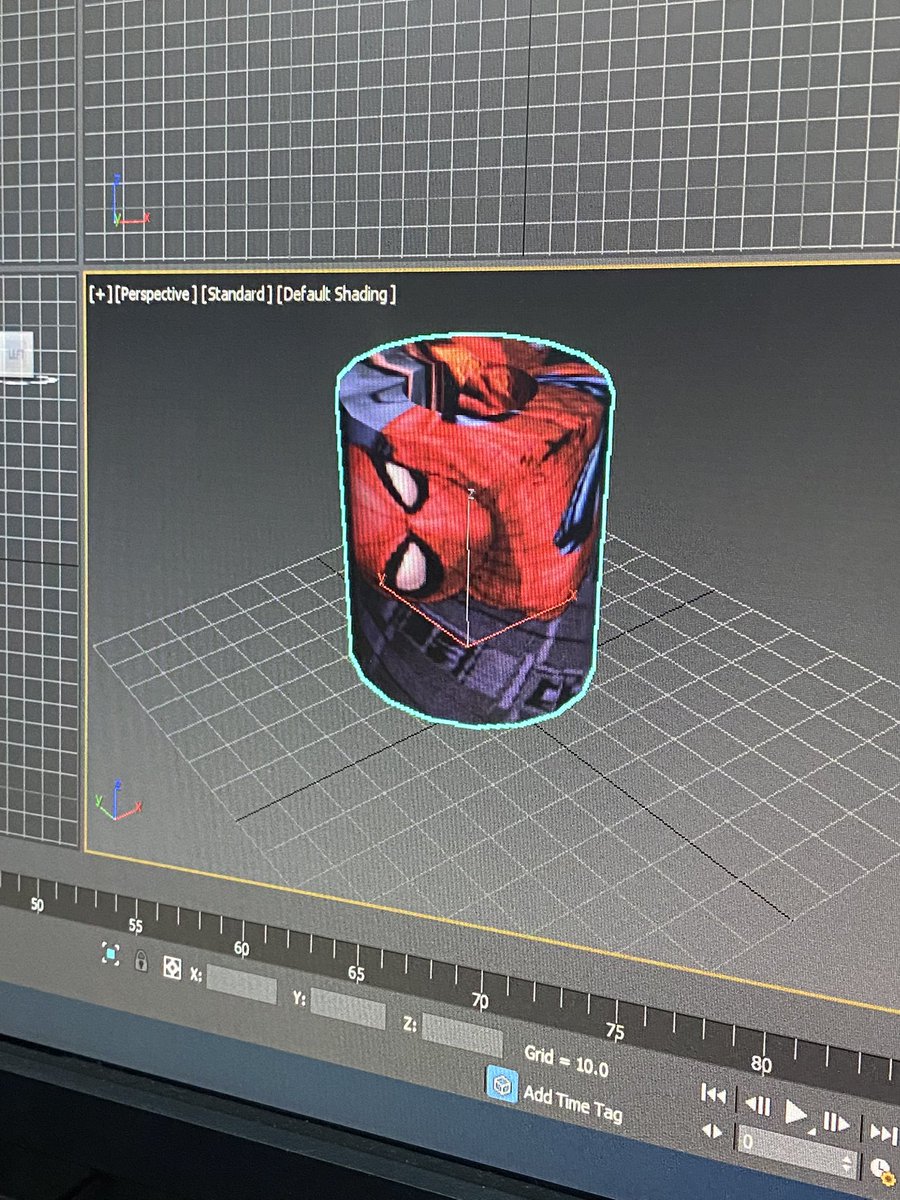Click the Z coordinate input field
Screen dimensions: 900x1200
462,1036
